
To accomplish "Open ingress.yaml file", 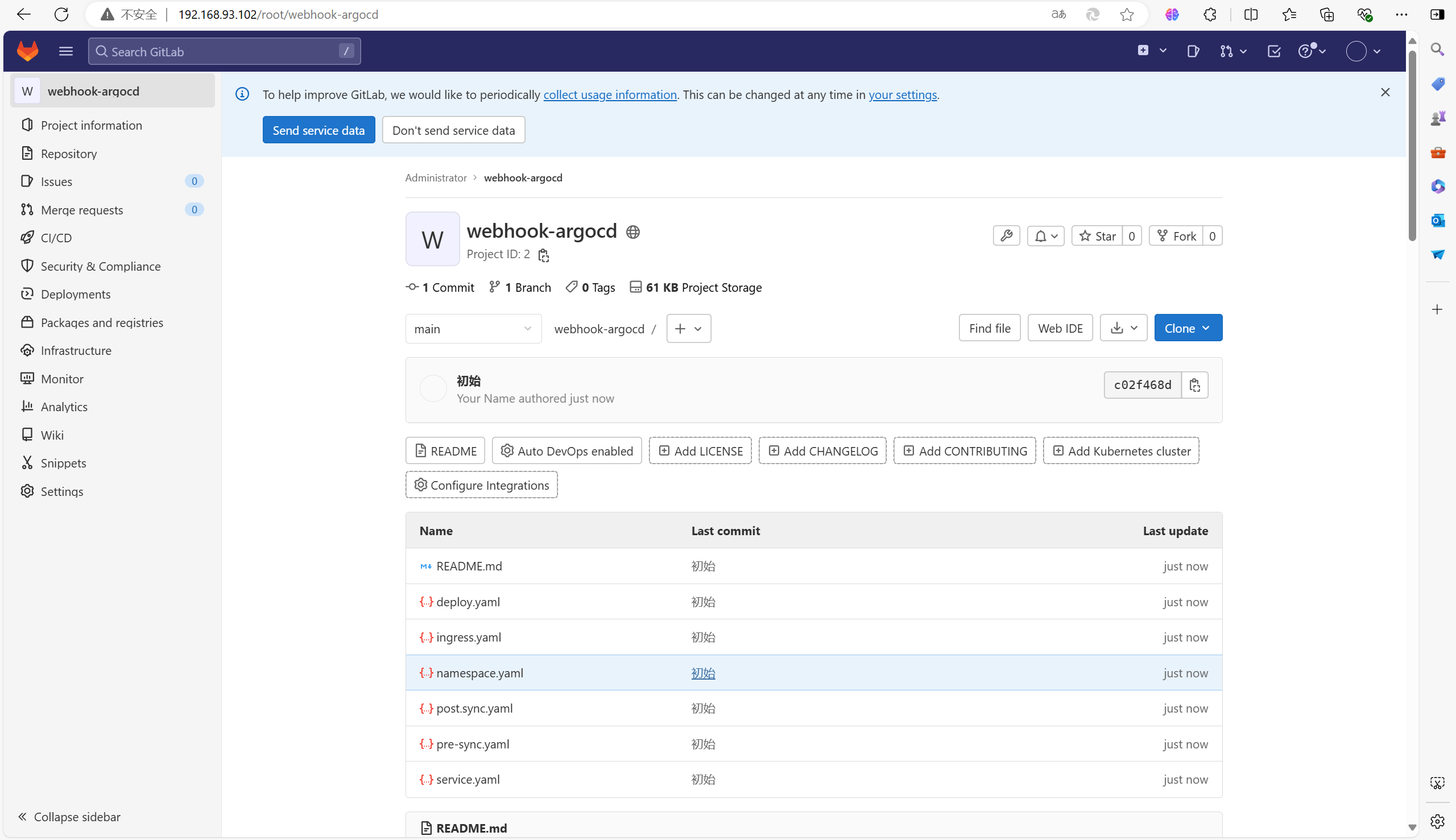I will click(x=469, y=638).
